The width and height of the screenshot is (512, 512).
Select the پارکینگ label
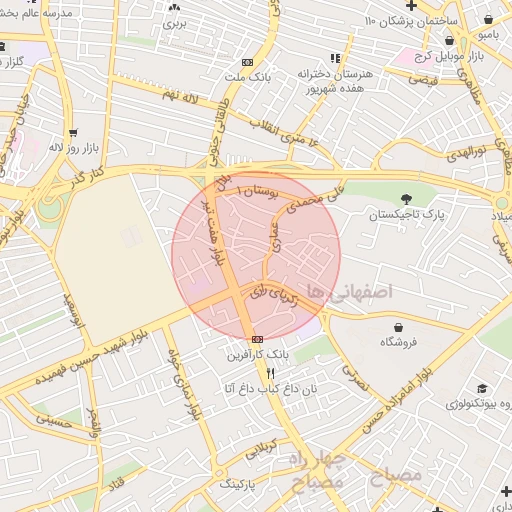click(237, 484)
